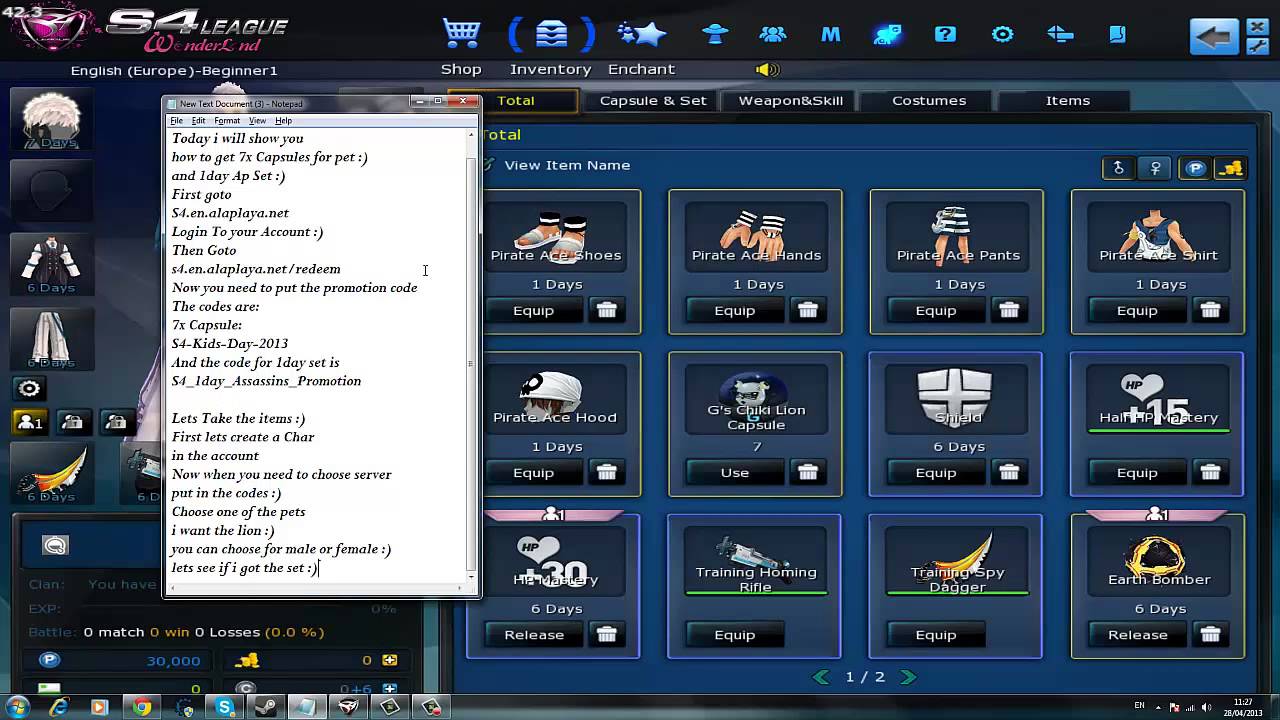Screen dimensions: 1280x720
Task: Open the Enchant stars icon
Action: tap(641, 34)
